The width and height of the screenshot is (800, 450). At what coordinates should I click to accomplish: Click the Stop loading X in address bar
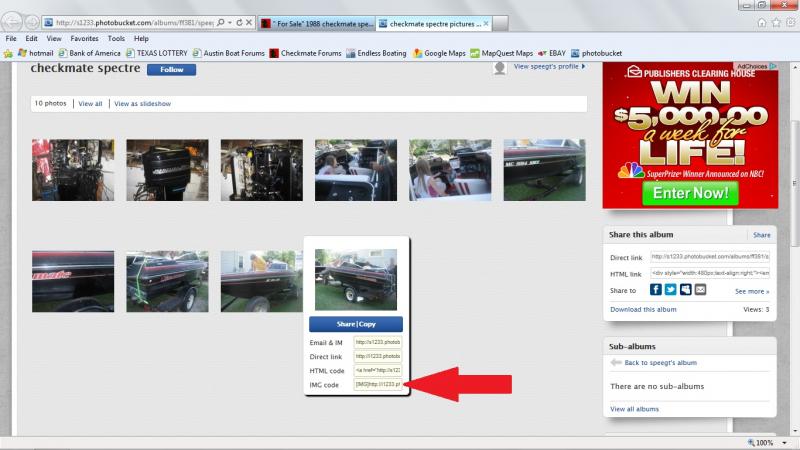[248, 22]
